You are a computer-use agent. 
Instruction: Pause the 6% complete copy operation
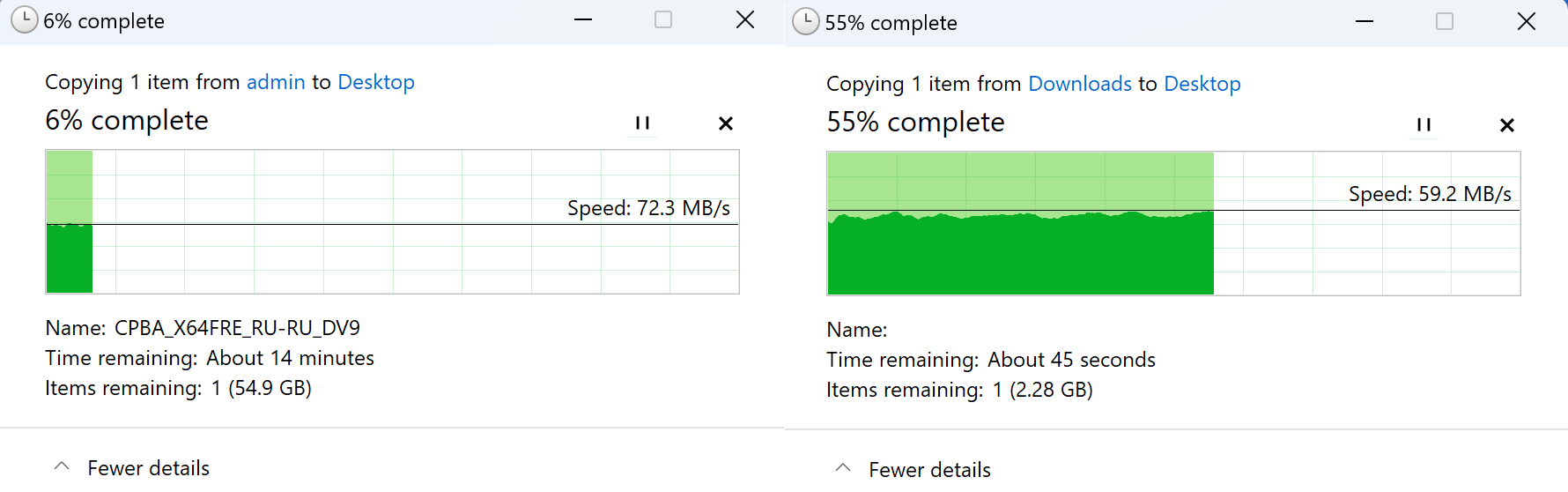(642, 123)
